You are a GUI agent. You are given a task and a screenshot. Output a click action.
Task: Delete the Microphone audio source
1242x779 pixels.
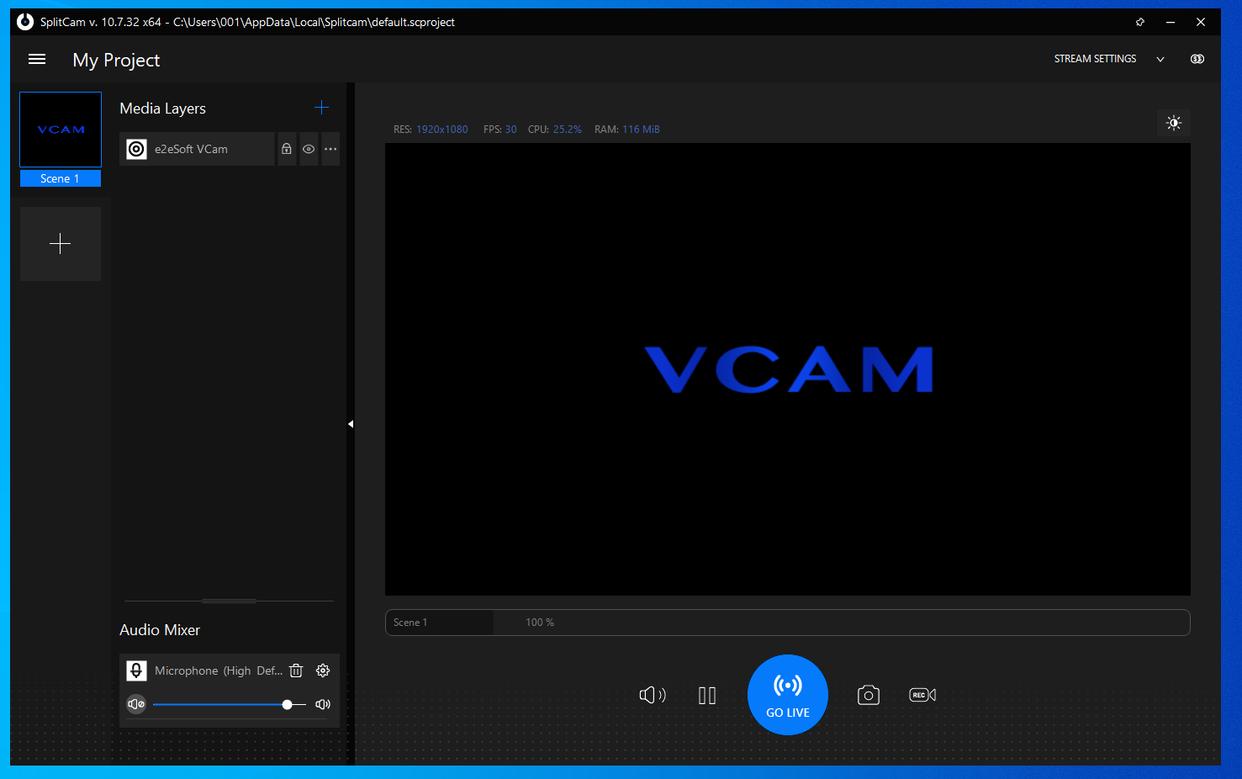[x=296, y=671]
